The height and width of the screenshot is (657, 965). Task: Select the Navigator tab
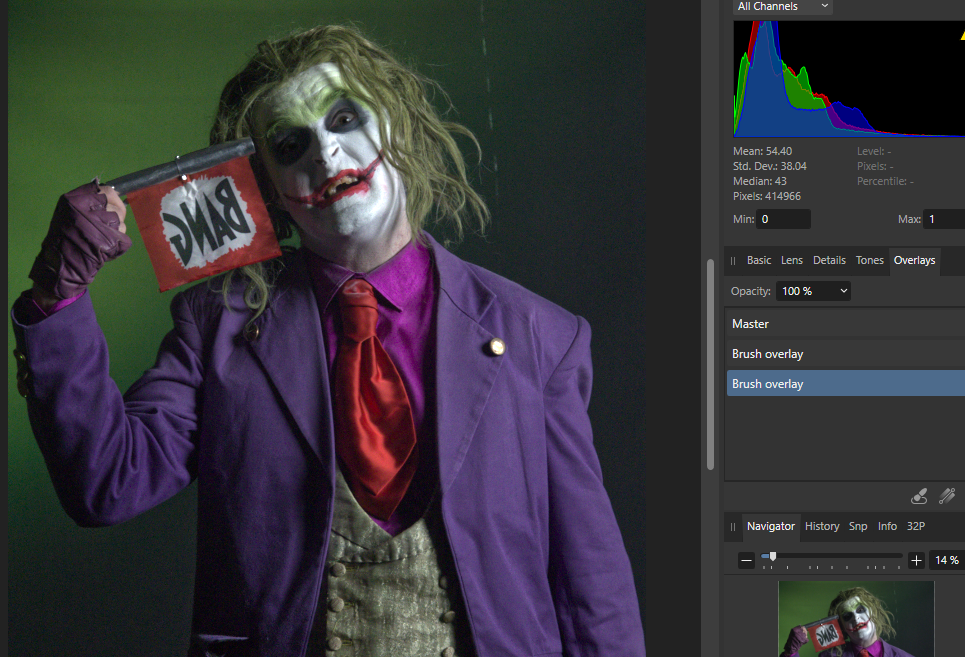coord(771,527)
